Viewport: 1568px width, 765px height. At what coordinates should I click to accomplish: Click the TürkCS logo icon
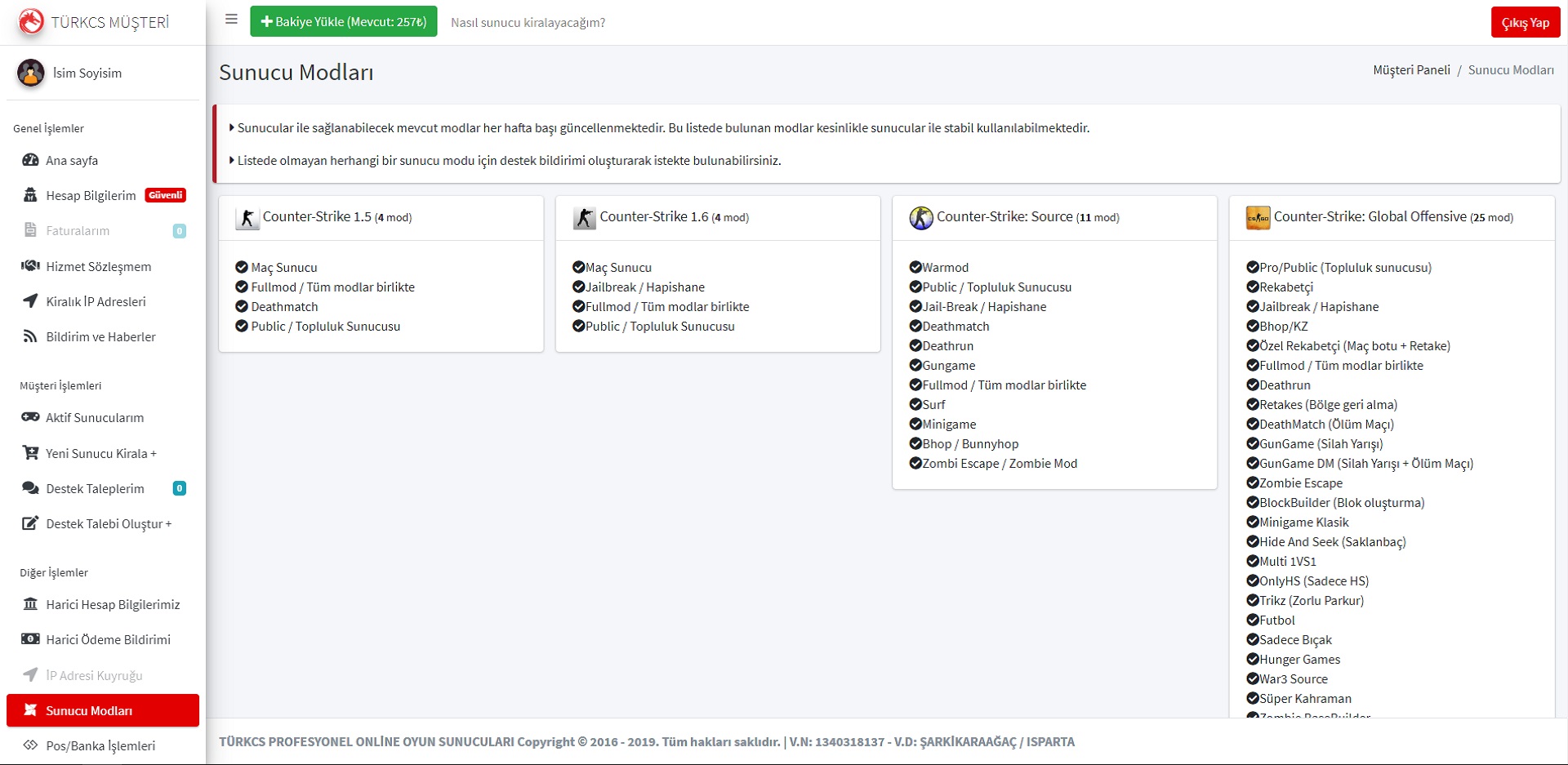pyautogui.click(x=31, y=22)
